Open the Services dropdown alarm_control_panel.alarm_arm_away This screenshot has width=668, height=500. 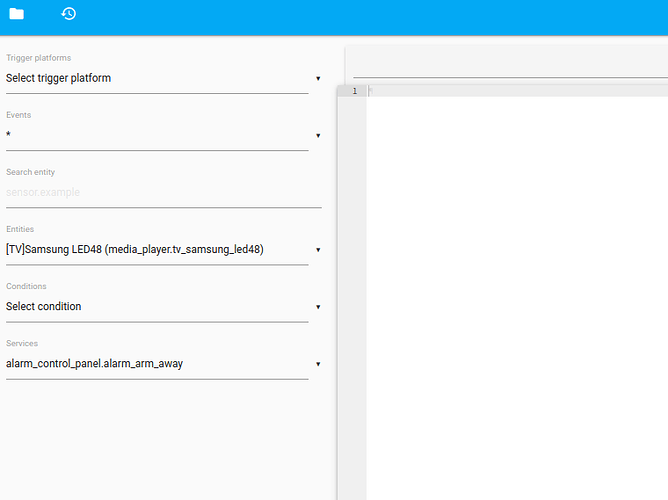tap(164, 364)
